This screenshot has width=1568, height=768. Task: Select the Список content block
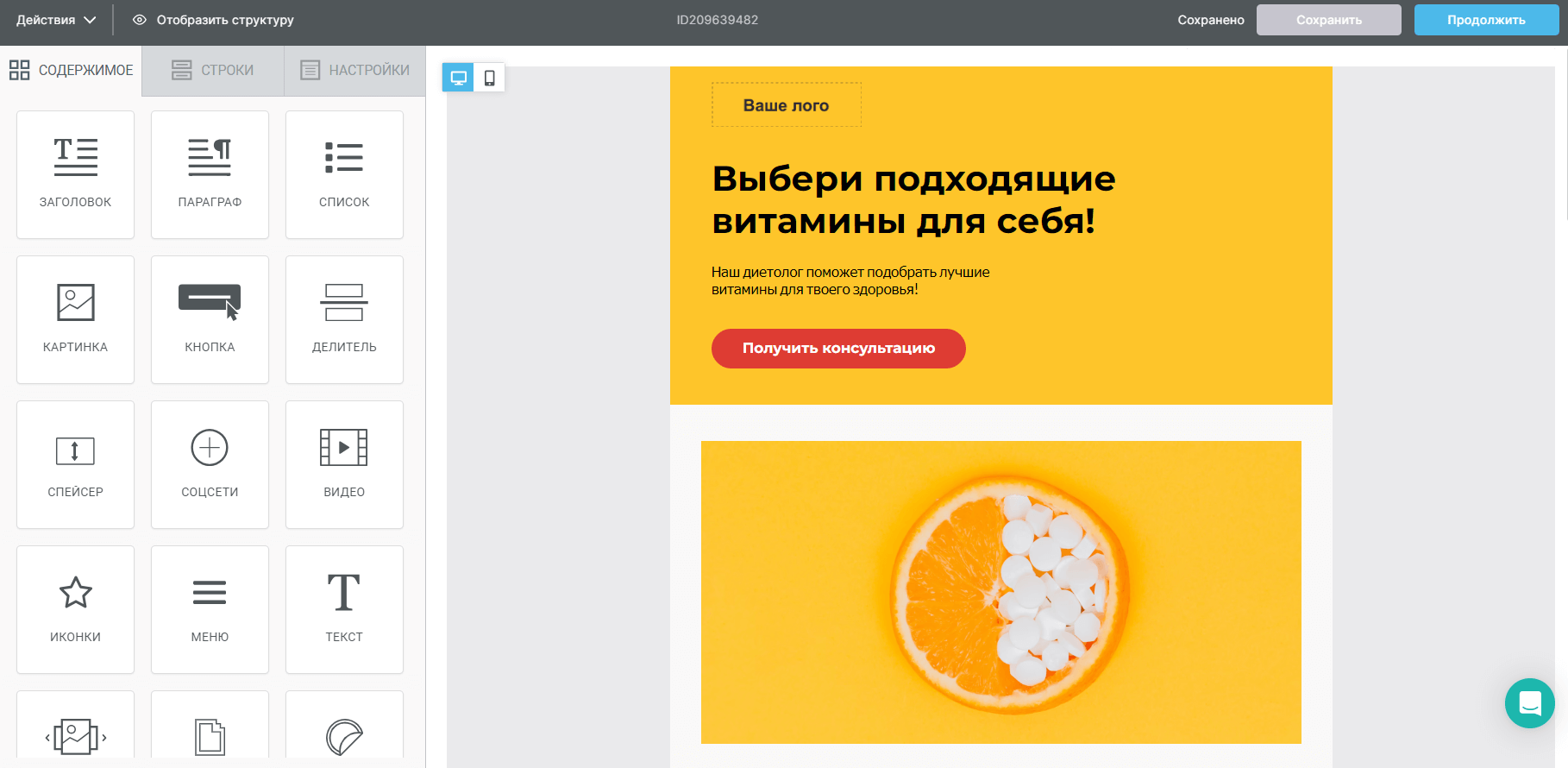click(x=344, y=174)
